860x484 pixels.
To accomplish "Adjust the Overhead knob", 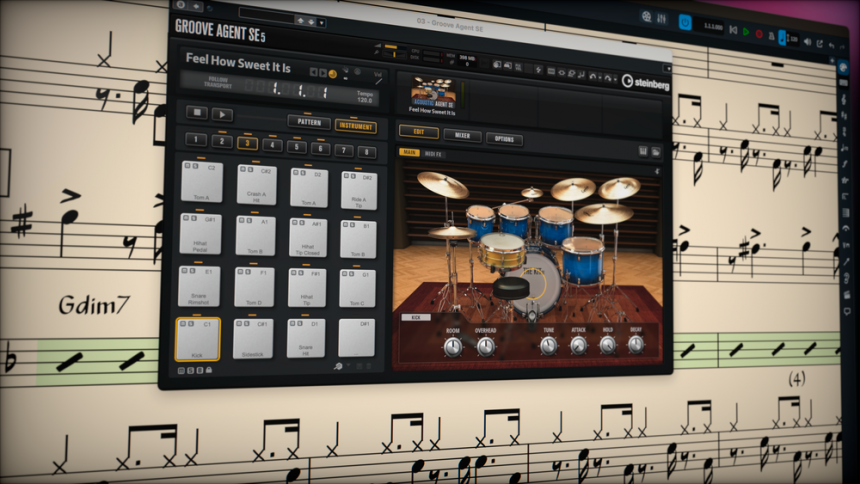I will click(485, 346).
